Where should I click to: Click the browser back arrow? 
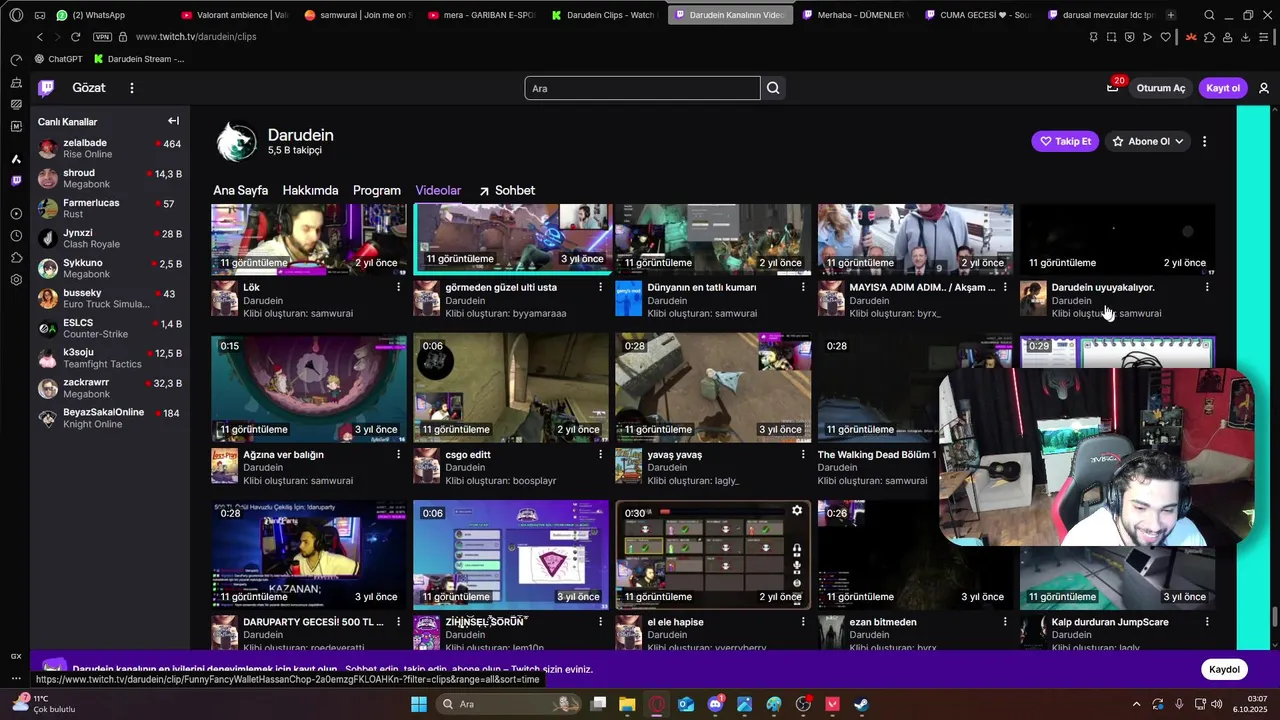40,37
